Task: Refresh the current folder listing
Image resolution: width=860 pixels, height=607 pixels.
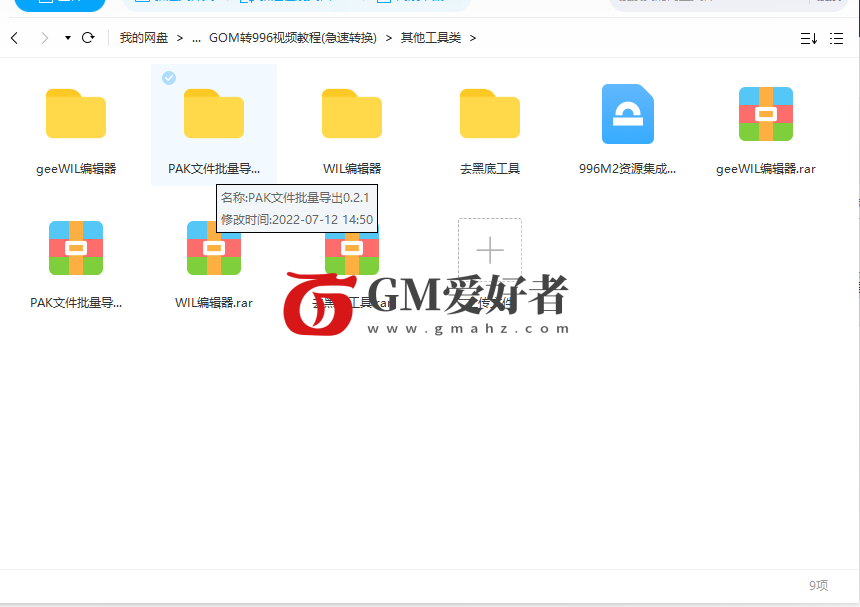Action: (88, 38)
